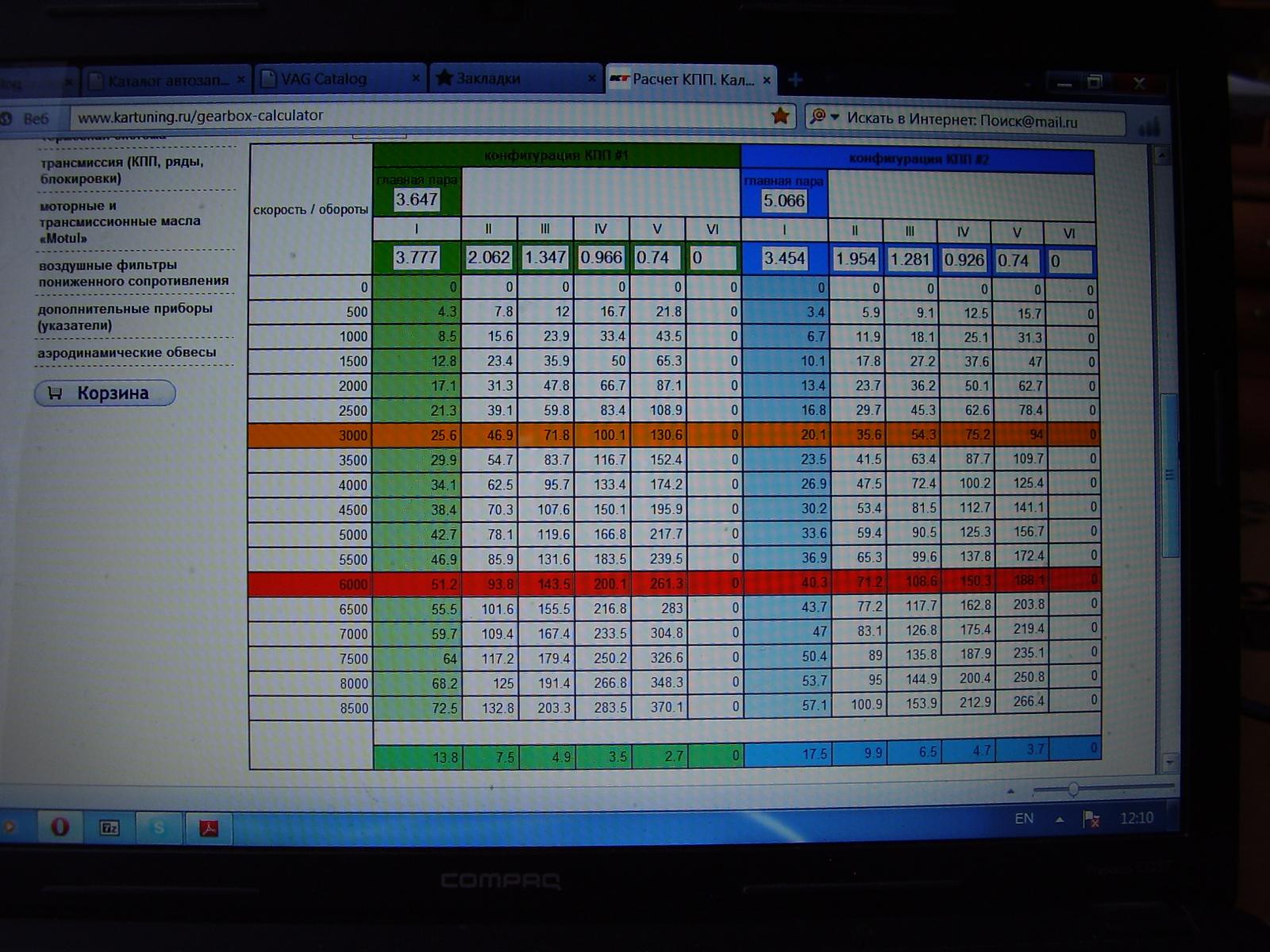Open Skype from the taskbar
This screenshot has height=952, width=1270.
159,828
